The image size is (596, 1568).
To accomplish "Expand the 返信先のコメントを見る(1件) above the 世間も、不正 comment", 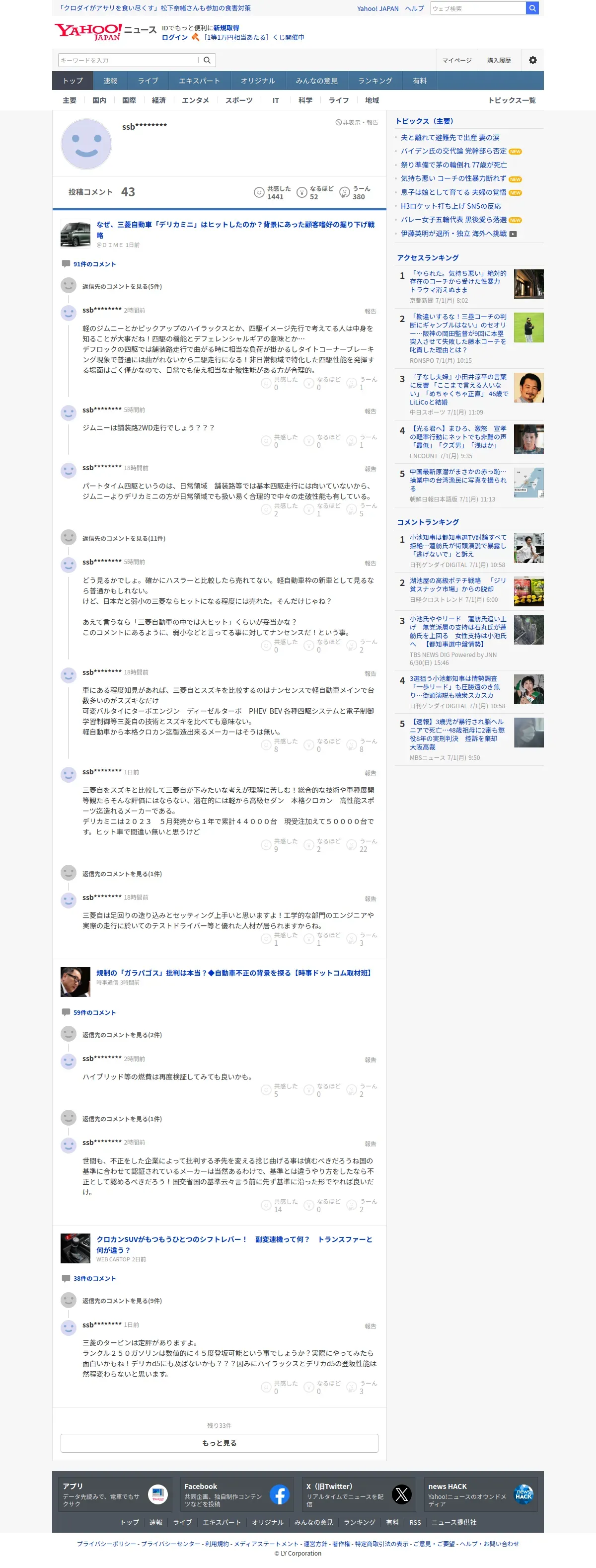I will [x=122, y=1119].
